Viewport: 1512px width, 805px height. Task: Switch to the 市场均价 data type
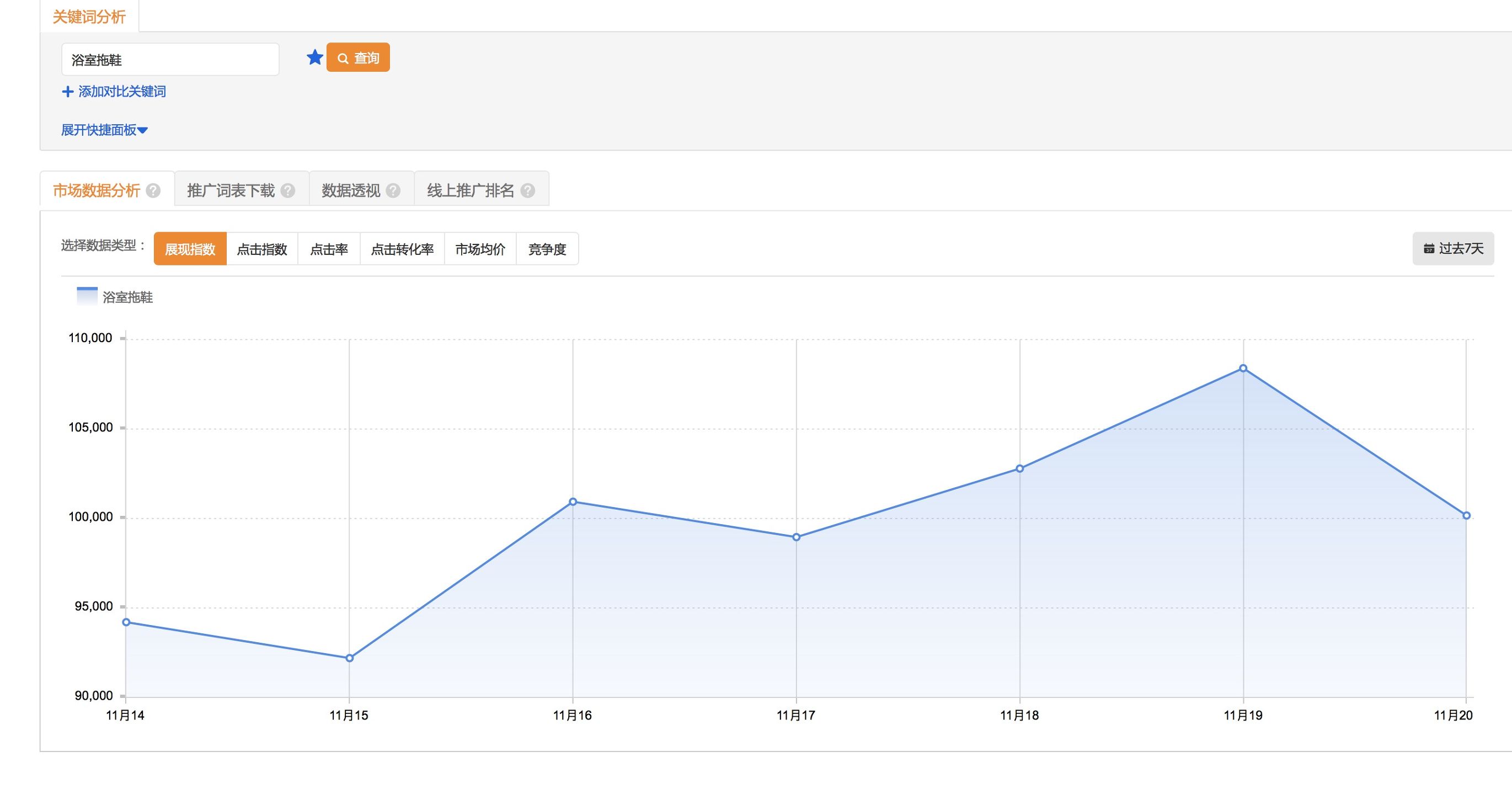480,249
